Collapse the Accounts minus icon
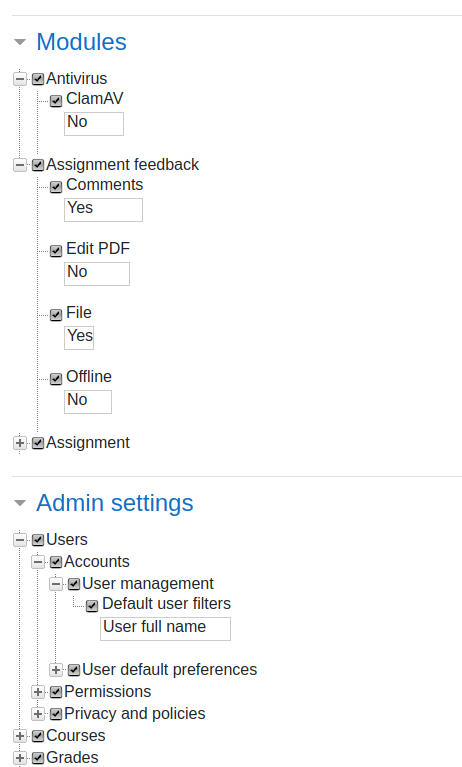462x767 pixels. pos(38,562)
